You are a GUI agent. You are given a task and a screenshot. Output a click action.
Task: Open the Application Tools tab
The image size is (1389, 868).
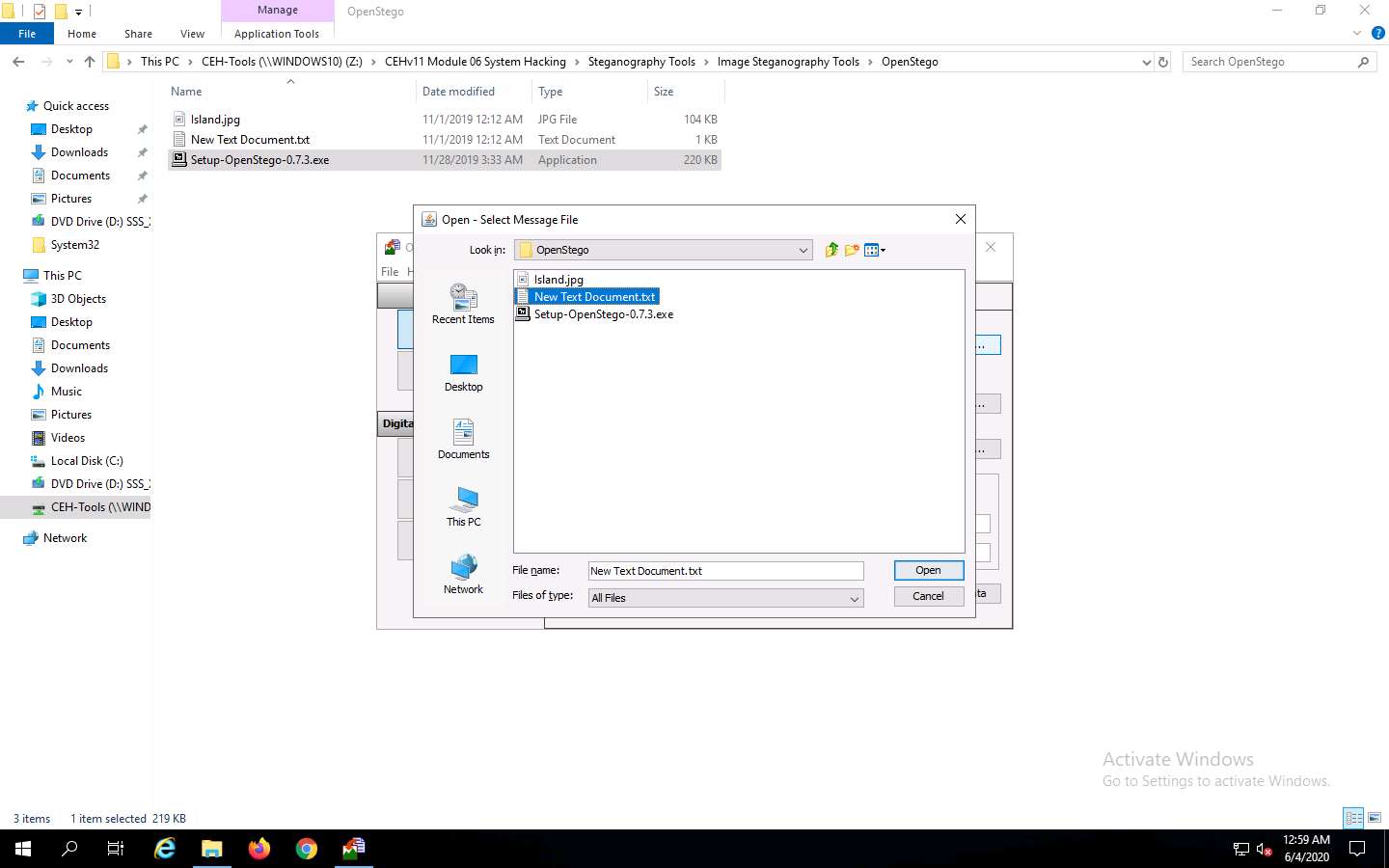coord(277,34)
